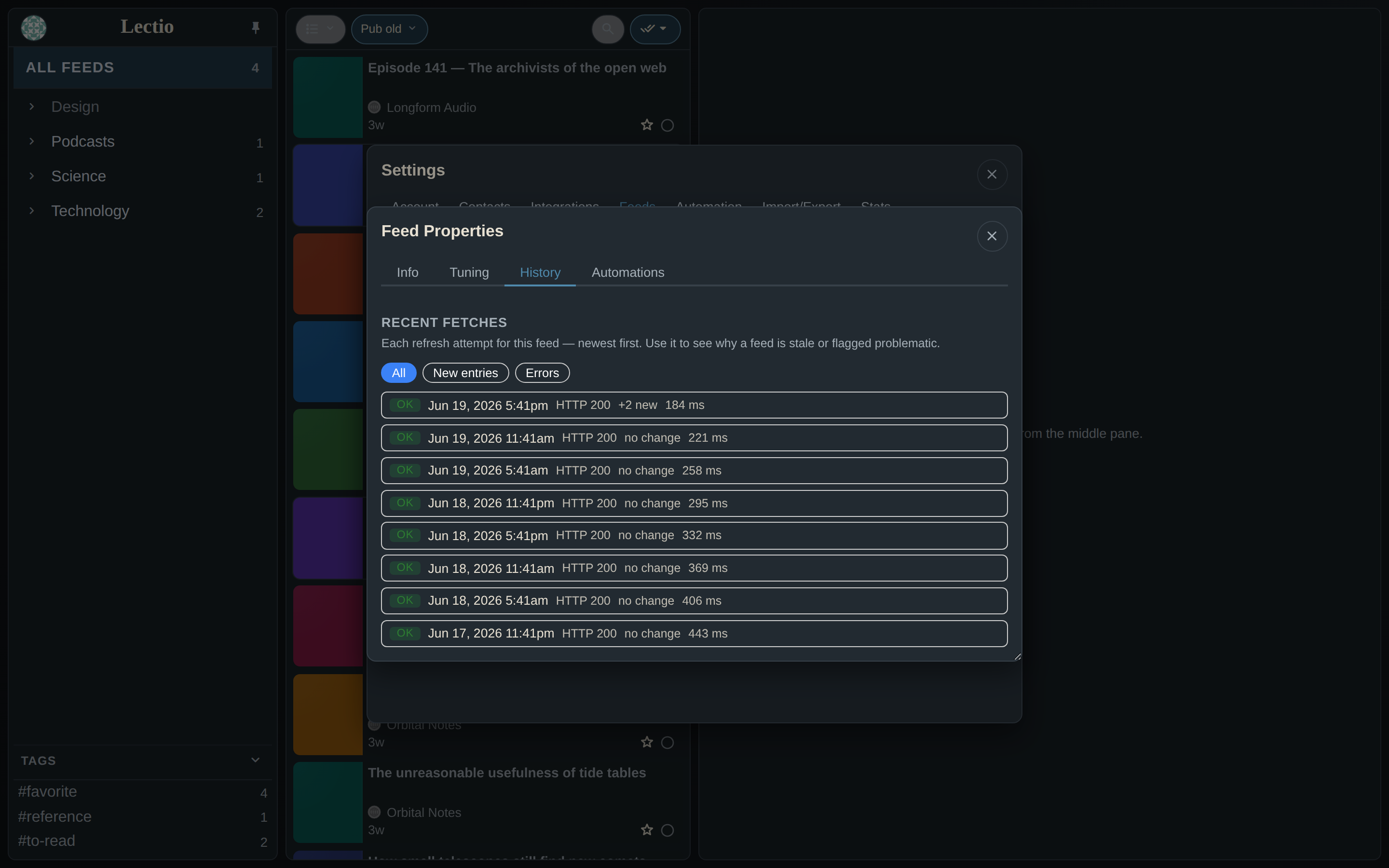Select the Jun 17 11:41pm fetch row
This screenshot has width=1389, height=868.
[694, 634]
